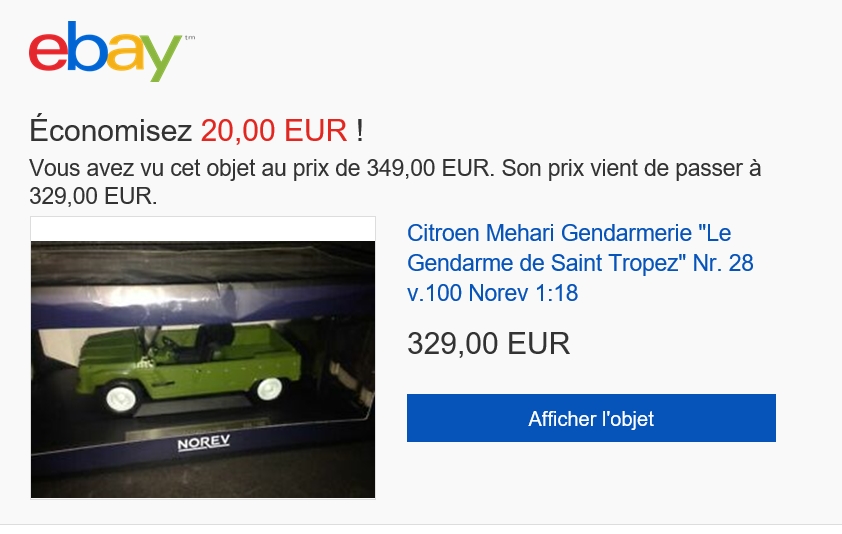Click the NOREV brand label on box
Image resolution: width=842 pixels, height=534 pixels.
(204, 443)
